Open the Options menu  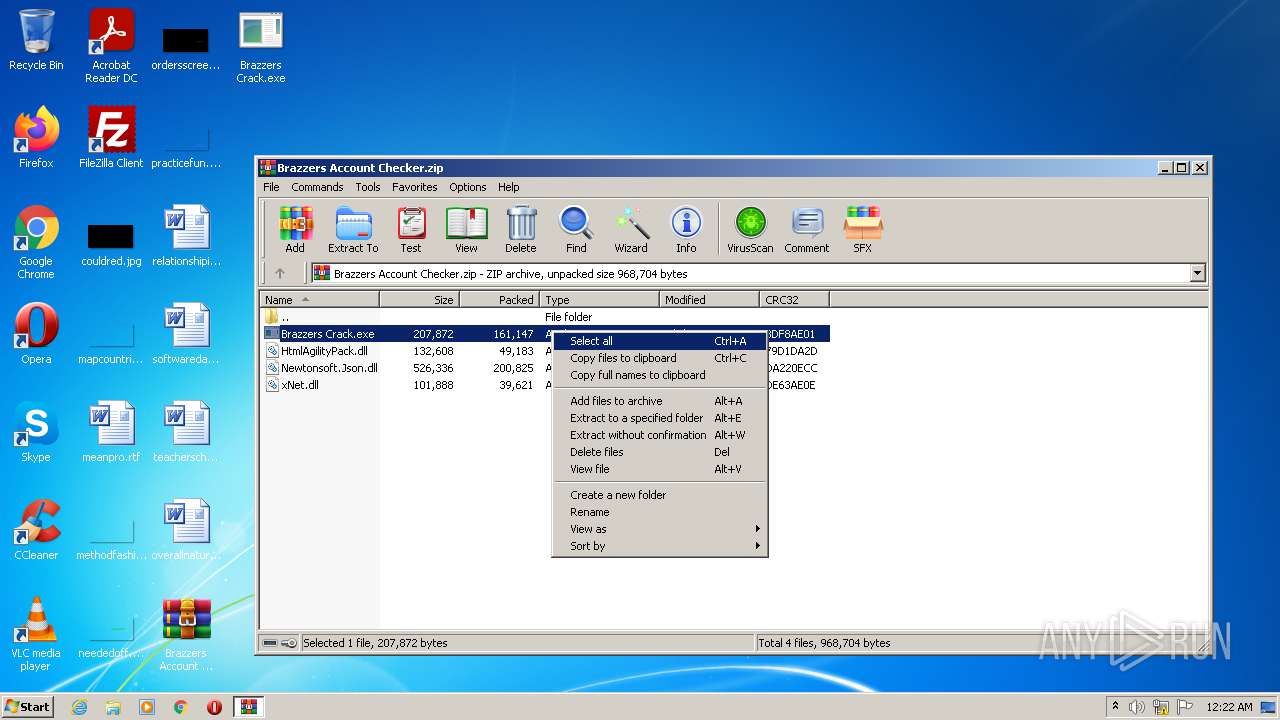pos(467,187)
